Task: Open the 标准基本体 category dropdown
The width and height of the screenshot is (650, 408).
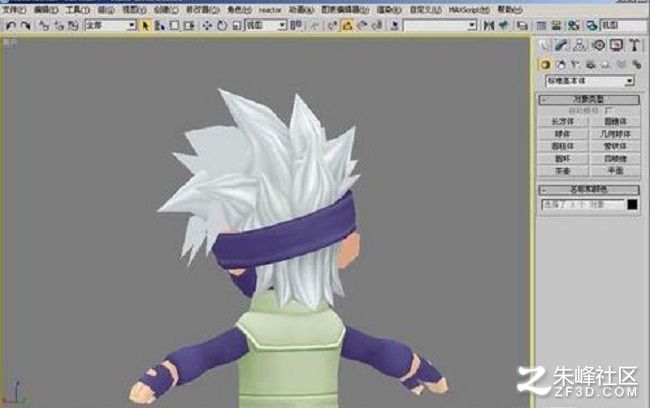Action: (589, 81)
